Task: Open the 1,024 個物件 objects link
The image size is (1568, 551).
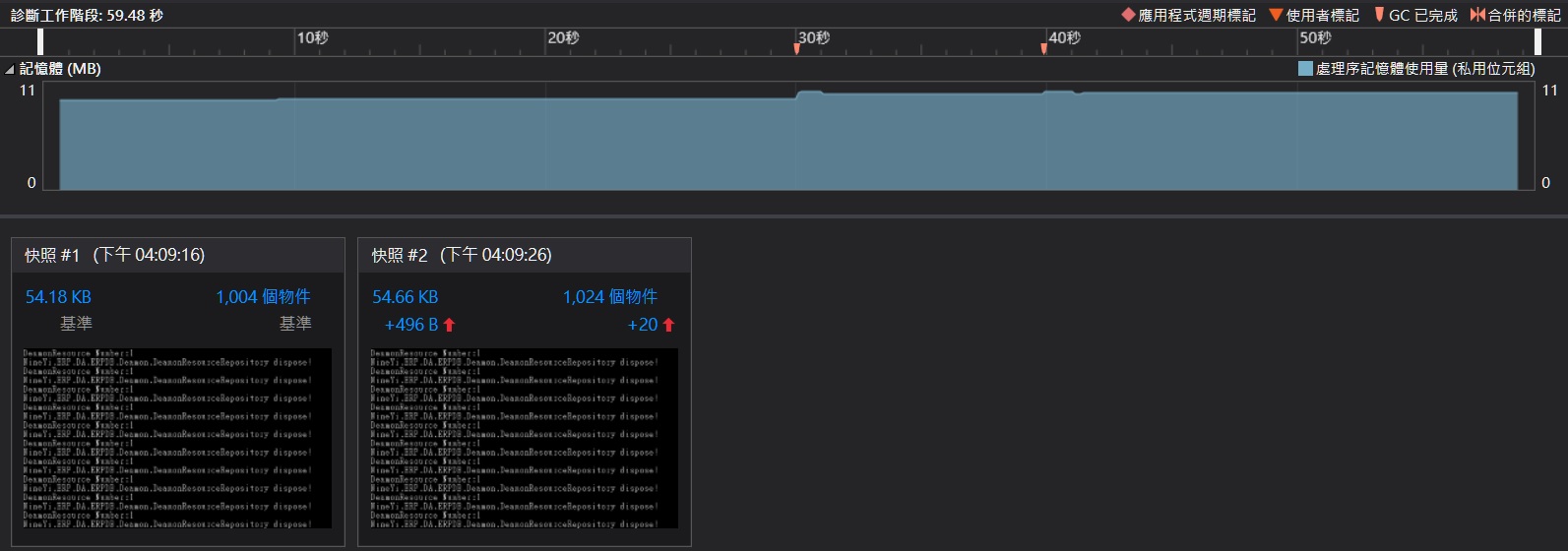Action: coord(609,297)
